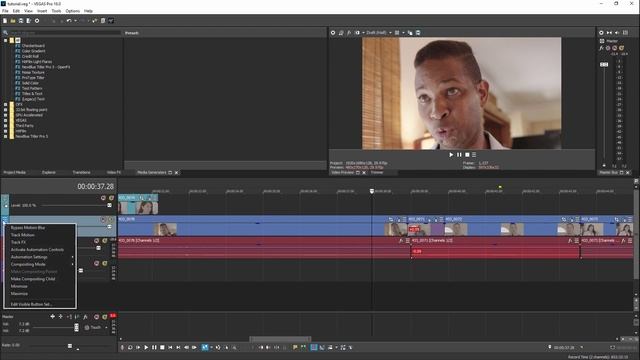Select the Color Gradient generator
640x360 pixels.
[x=33, y=51]
